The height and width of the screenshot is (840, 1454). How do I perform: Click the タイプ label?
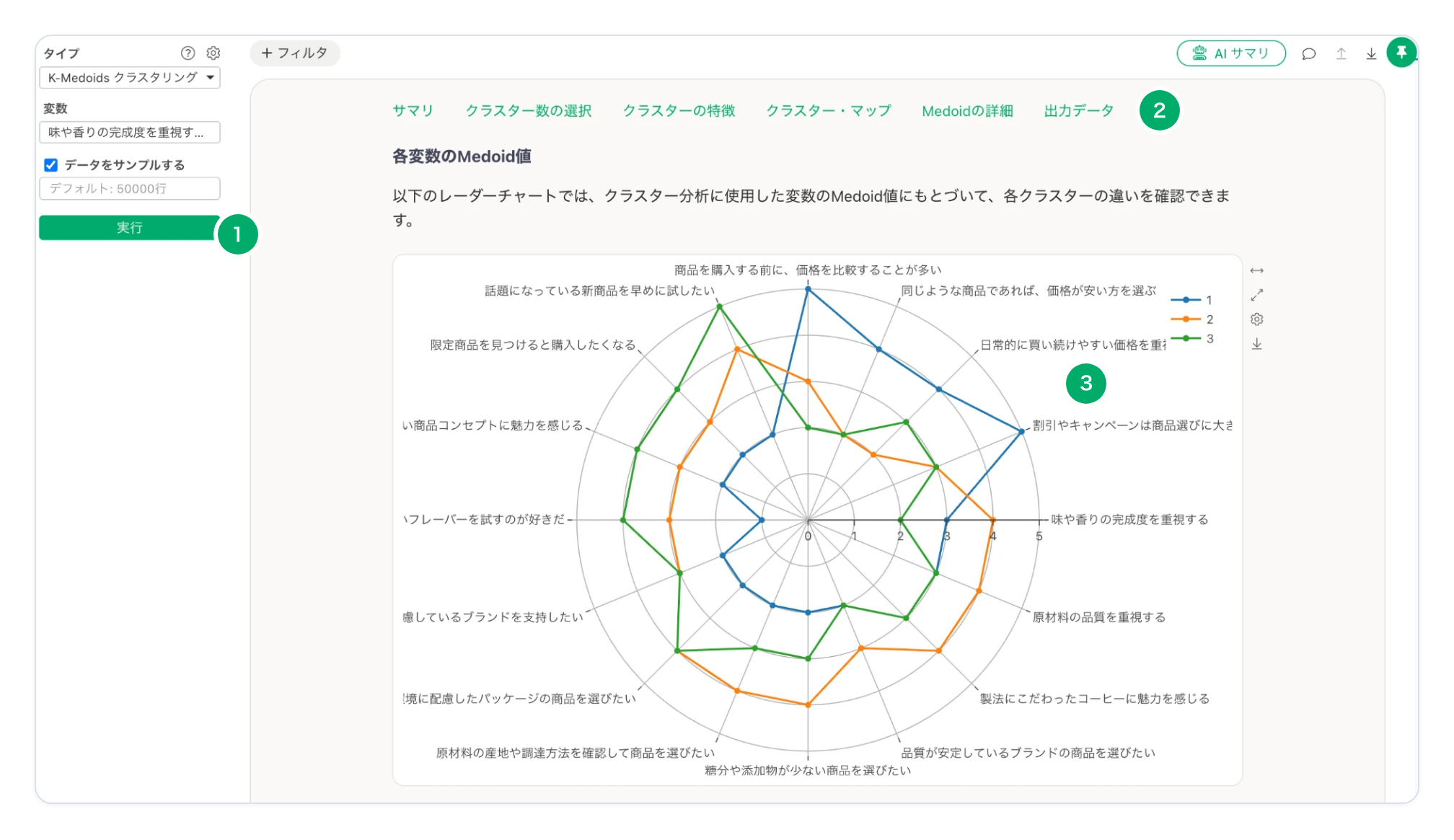pyautogui.click(x=61, y=53)
